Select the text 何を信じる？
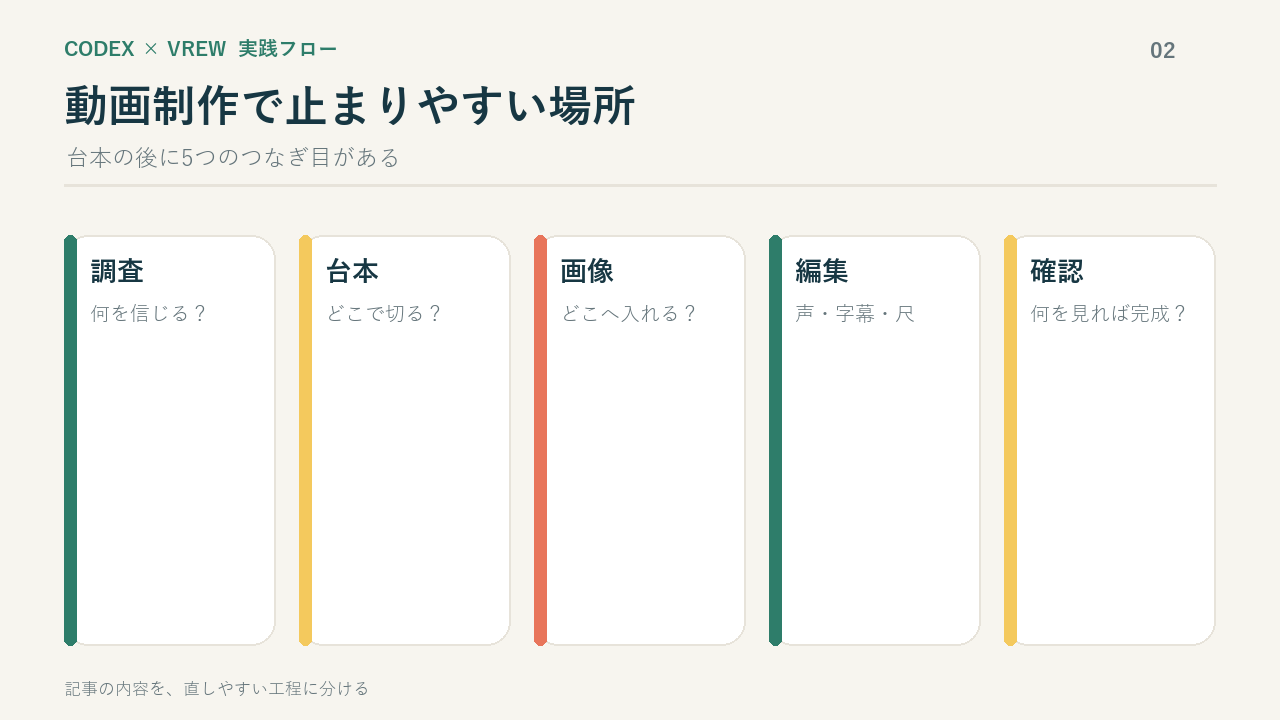This screenshot has width=1280, height=720. [x=149, y=314]
